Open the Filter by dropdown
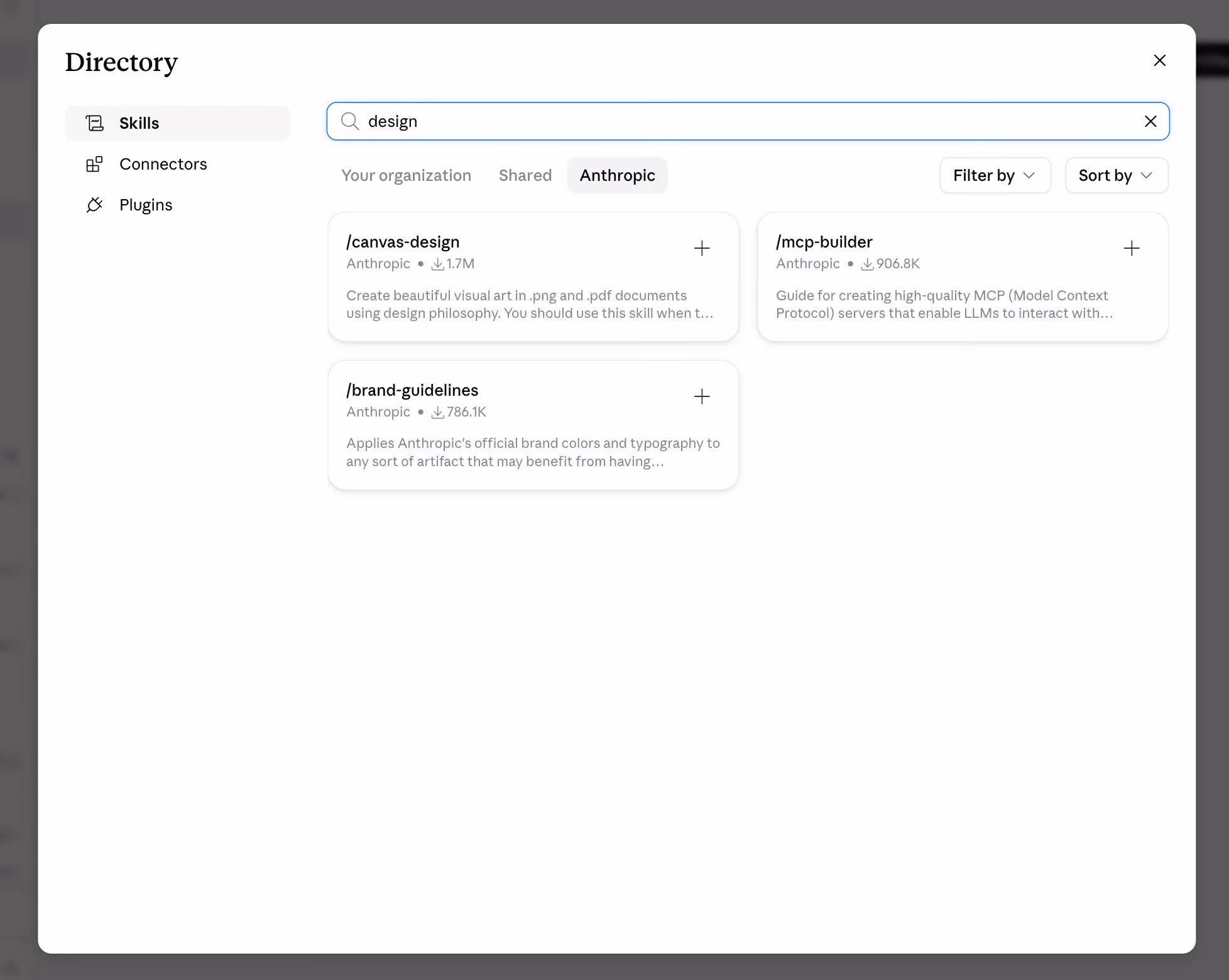Screen dimensions: 1229x980 click(x=995, y=175)
